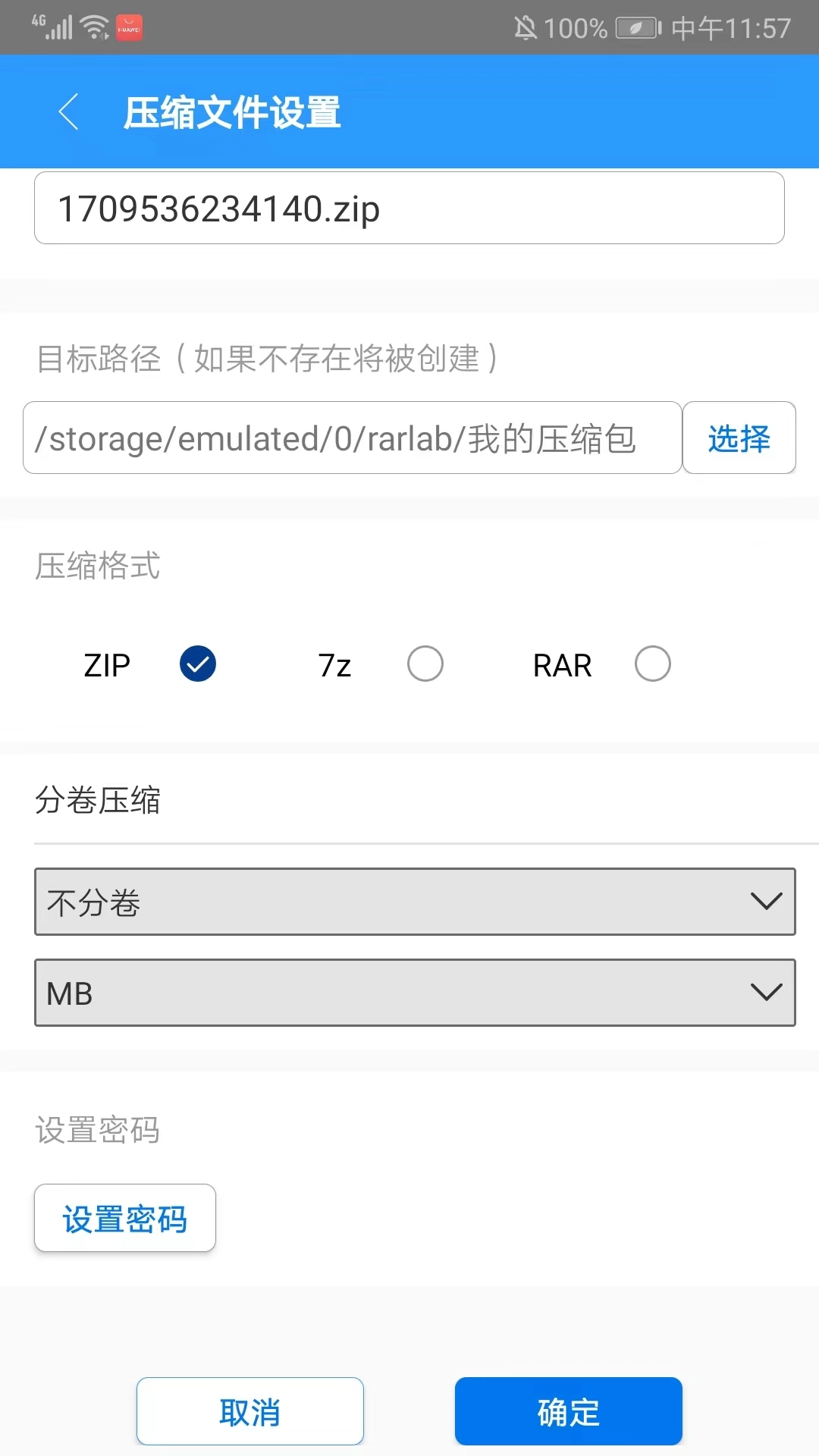Tap the Wi-Fi signal icon
The height and width of the screenshot is (1456, 819).
(95, 27)
